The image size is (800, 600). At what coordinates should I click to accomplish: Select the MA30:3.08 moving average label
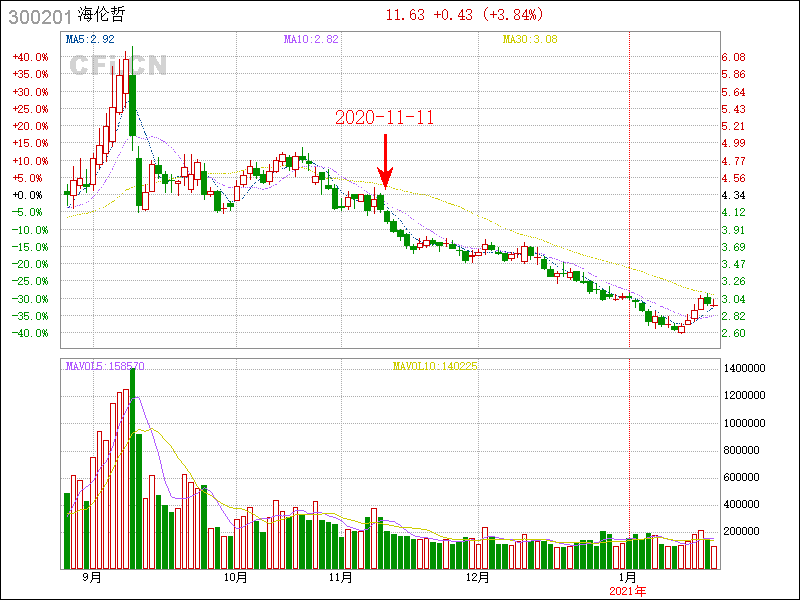529,39
